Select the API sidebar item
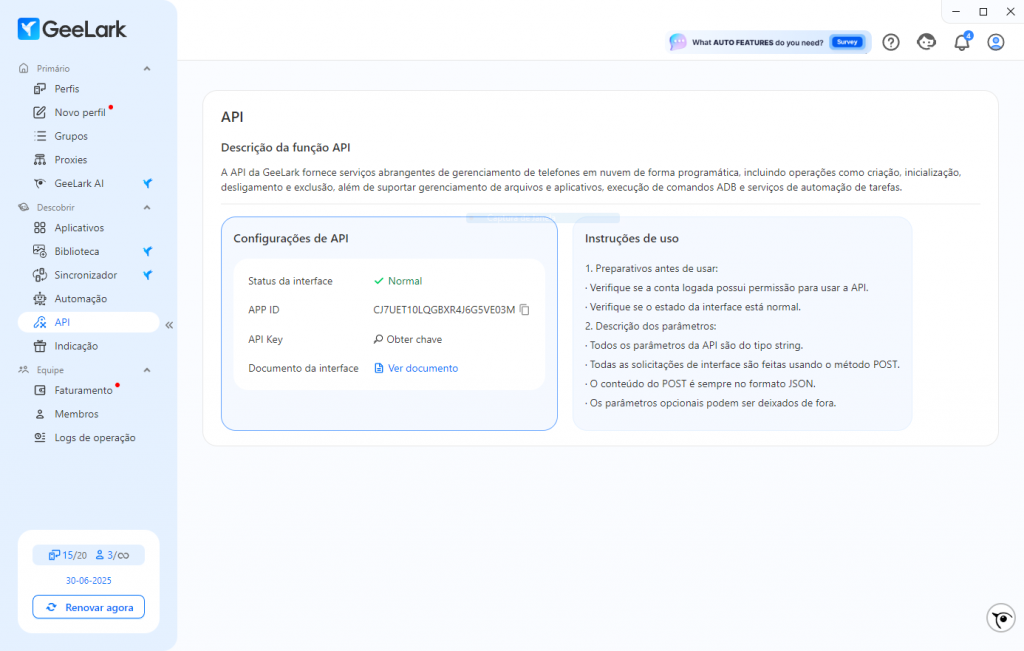Image resolution: width=1024 pixels, height=651 pixels. click(x=88, y=322)
